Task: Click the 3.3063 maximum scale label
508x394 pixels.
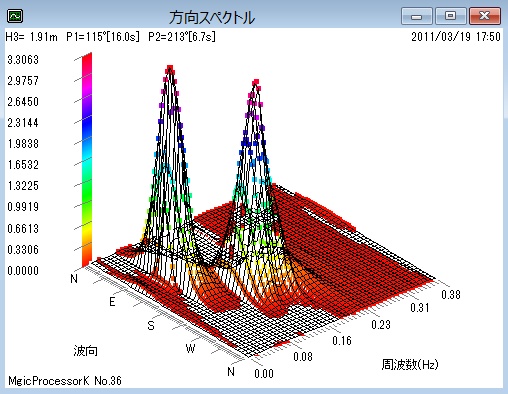Action: (23, 60)
